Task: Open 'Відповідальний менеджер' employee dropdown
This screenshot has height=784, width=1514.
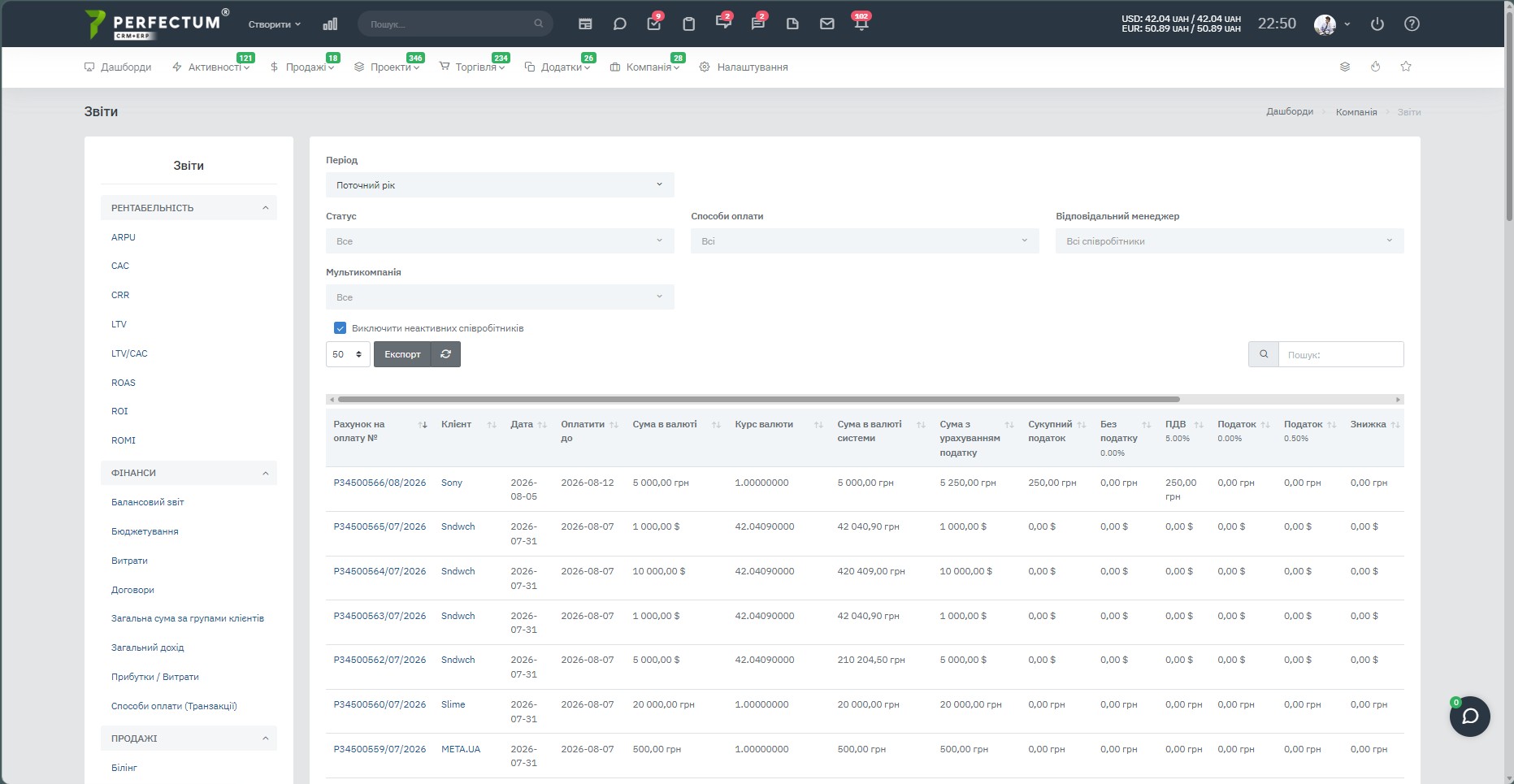Action: [1230, 241]
